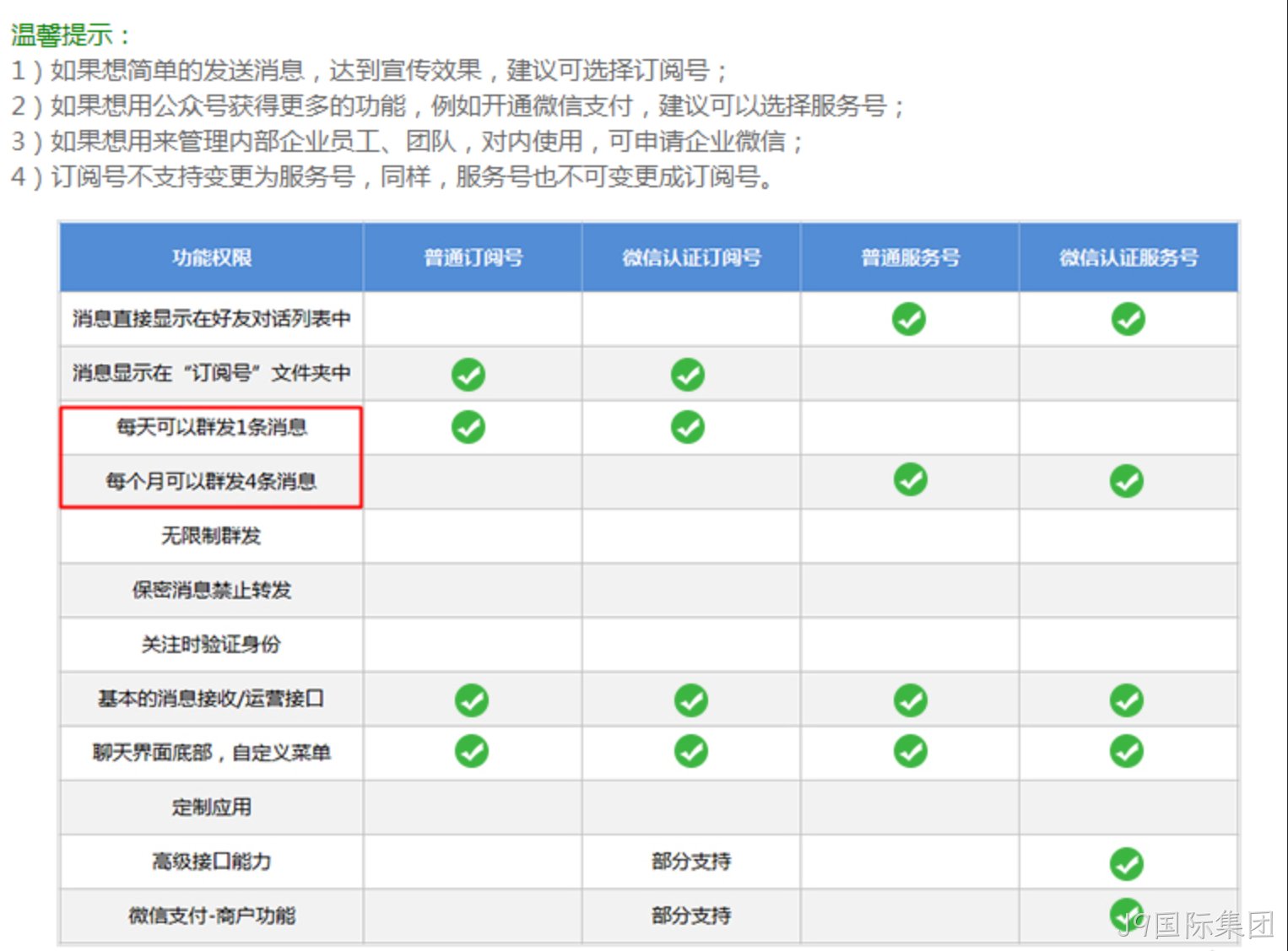Click the green 温馨提示 heading
The width and height of the screenshot is (1288, 951).
tap(71, 35)
